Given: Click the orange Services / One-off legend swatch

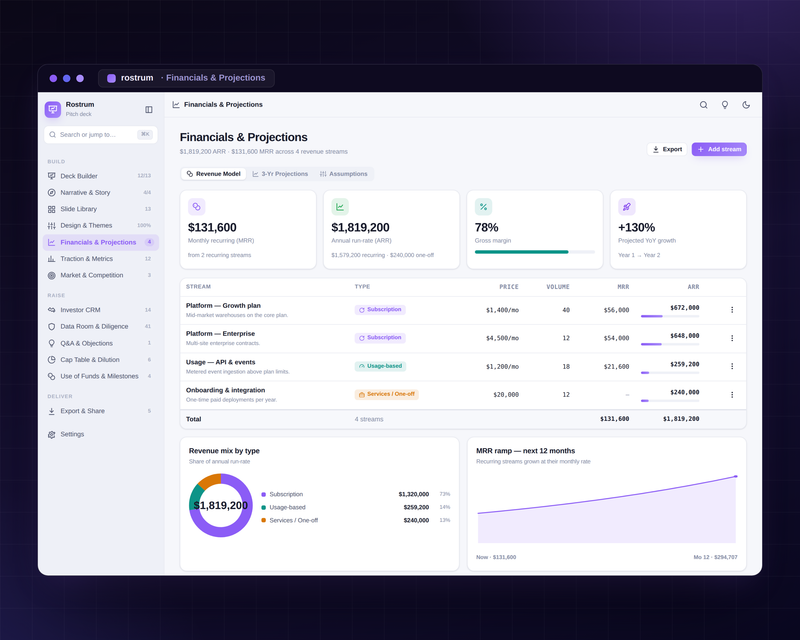Looking at the screenshot, I should (263, 520).
